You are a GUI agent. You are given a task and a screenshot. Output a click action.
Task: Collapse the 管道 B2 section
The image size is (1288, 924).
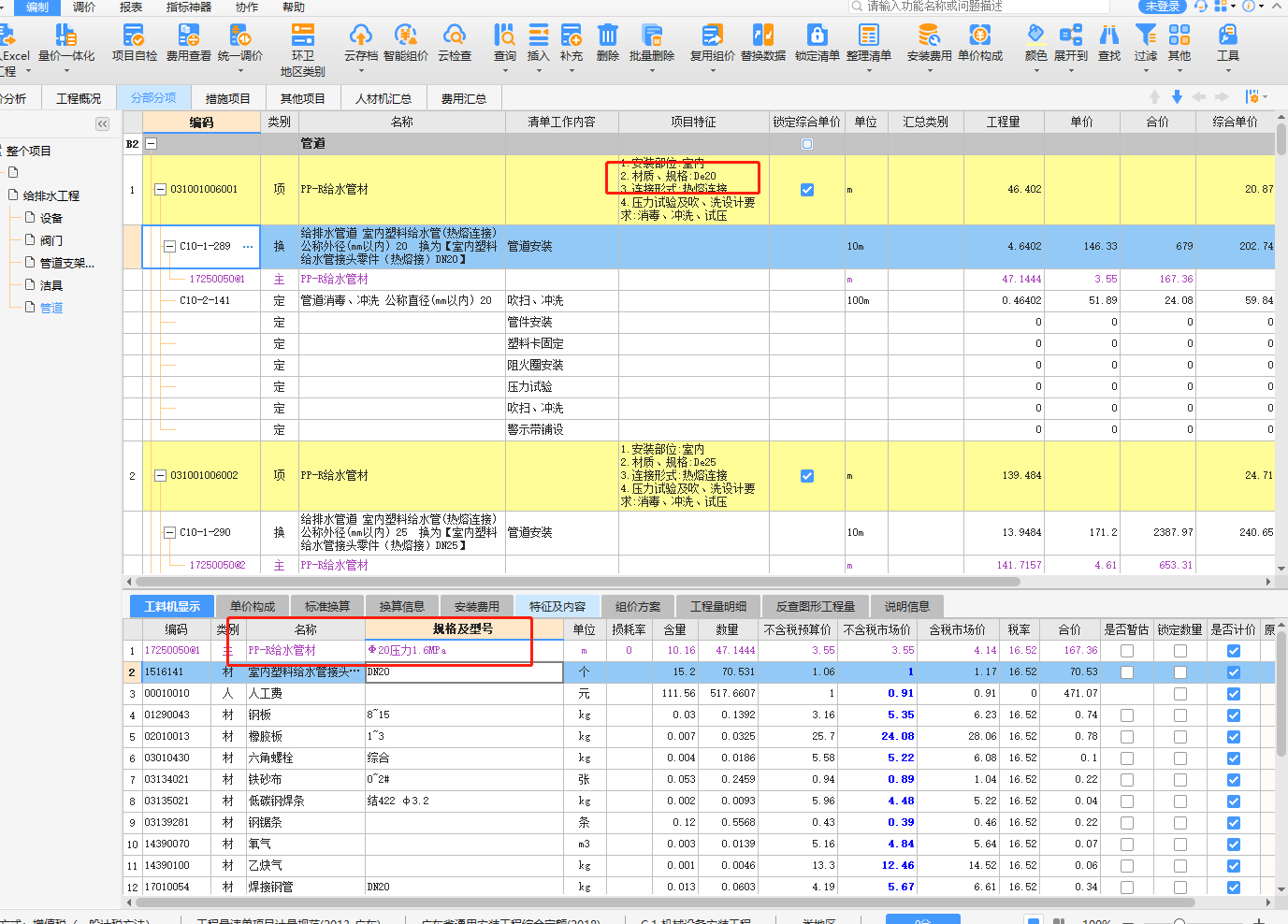[x=152, y=144]
